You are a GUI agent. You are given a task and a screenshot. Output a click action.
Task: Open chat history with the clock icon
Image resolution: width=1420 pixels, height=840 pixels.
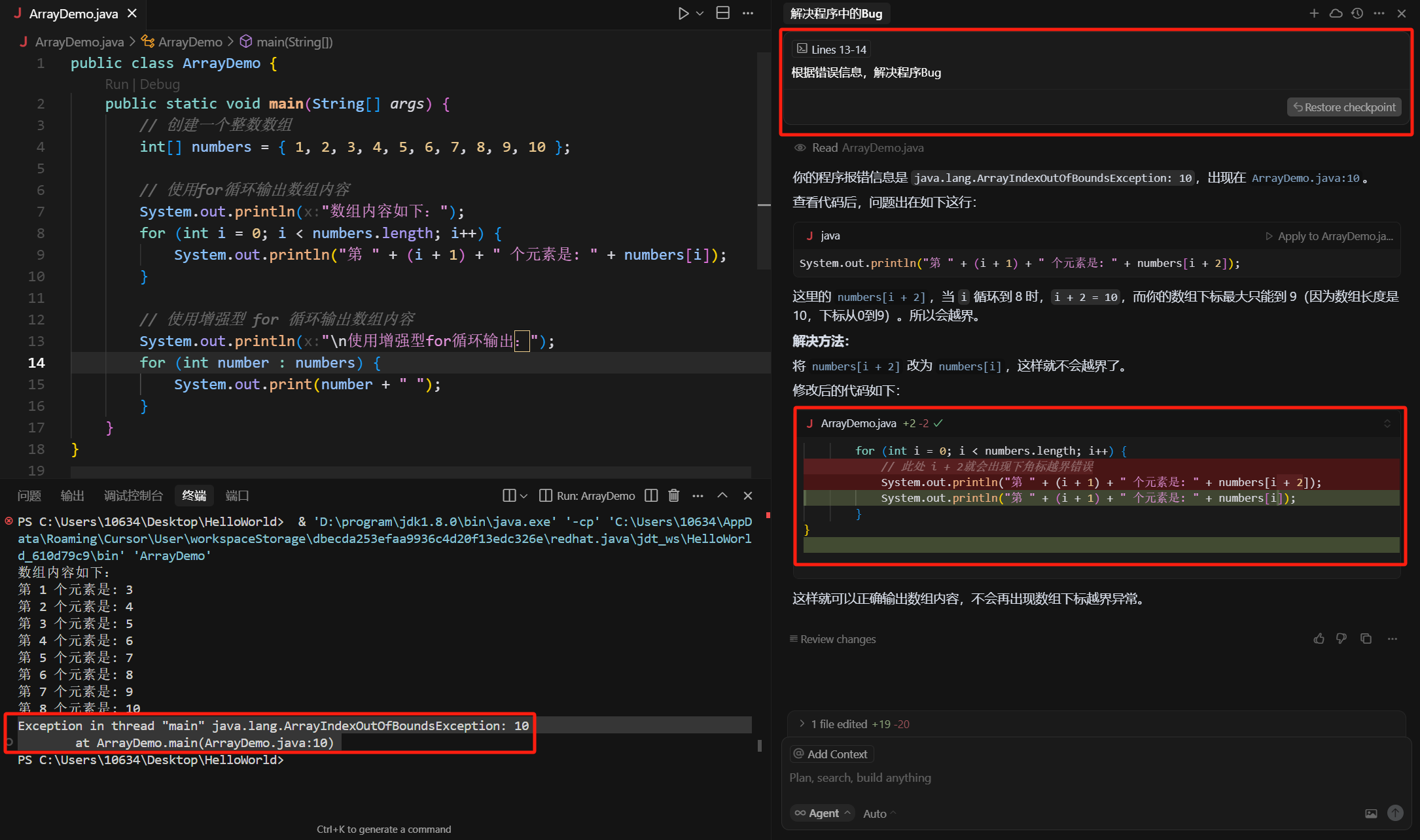pos(1358,14)
